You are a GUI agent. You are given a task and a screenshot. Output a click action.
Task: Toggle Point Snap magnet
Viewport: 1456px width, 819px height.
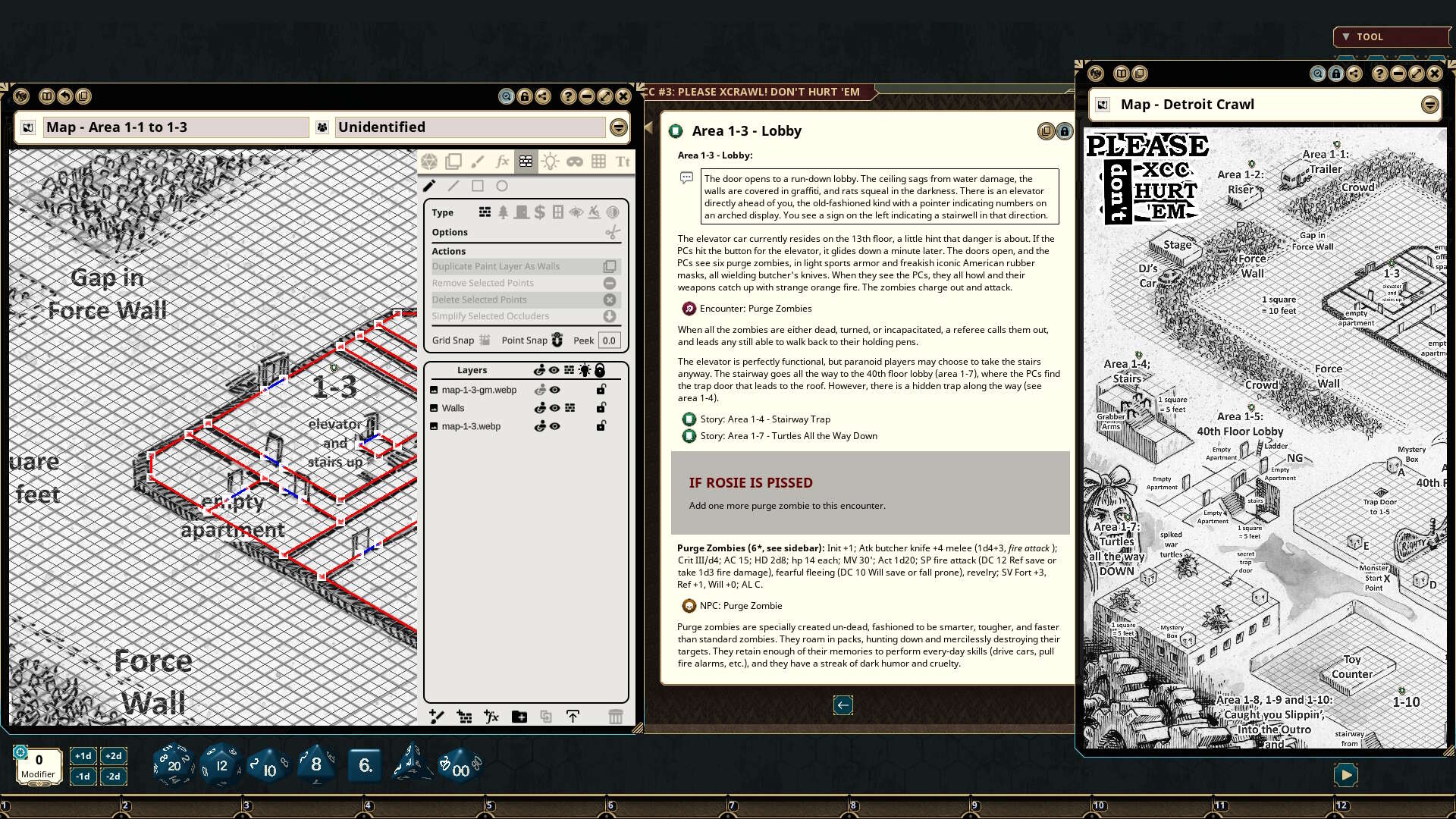coord(557,340)
